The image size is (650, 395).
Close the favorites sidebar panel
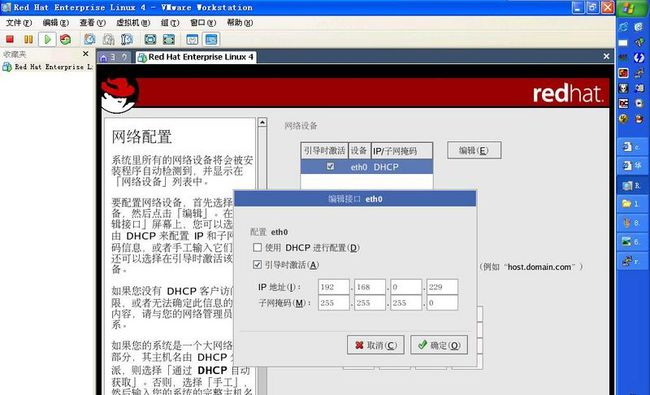coord(85,54)
